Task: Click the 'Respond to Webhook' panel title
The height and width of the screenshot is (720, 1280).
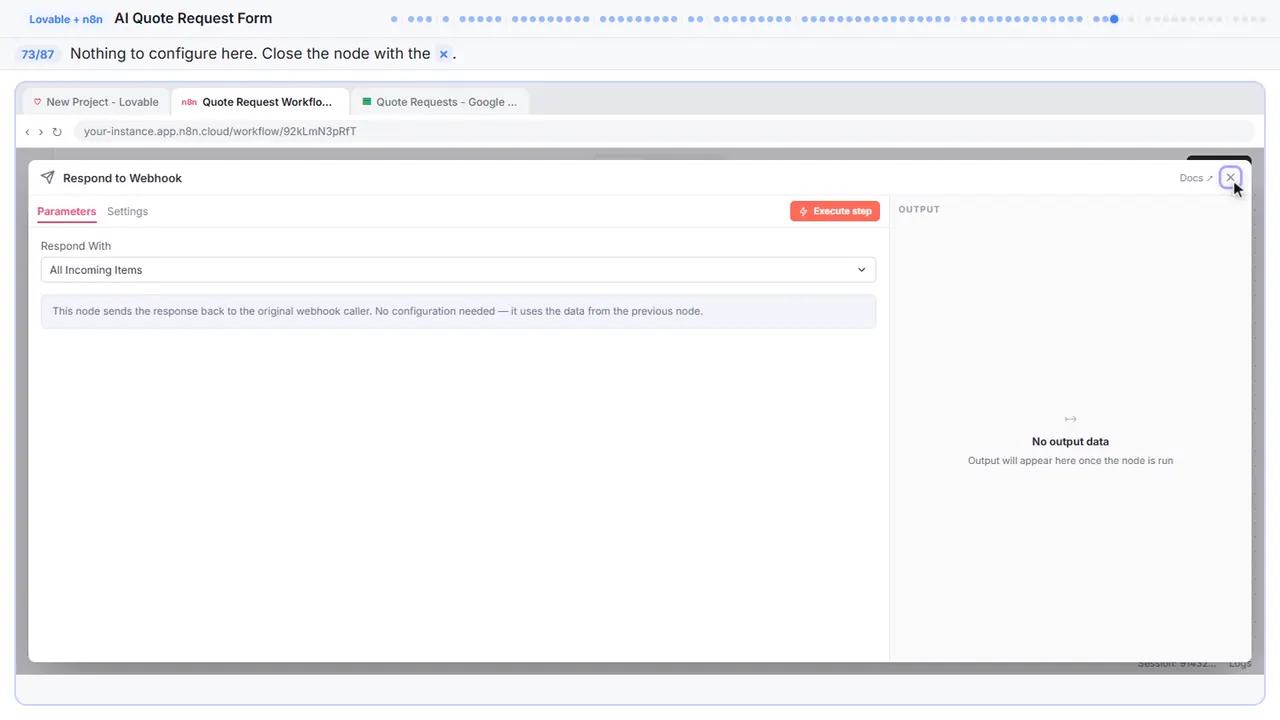Action: click(122, 178)
